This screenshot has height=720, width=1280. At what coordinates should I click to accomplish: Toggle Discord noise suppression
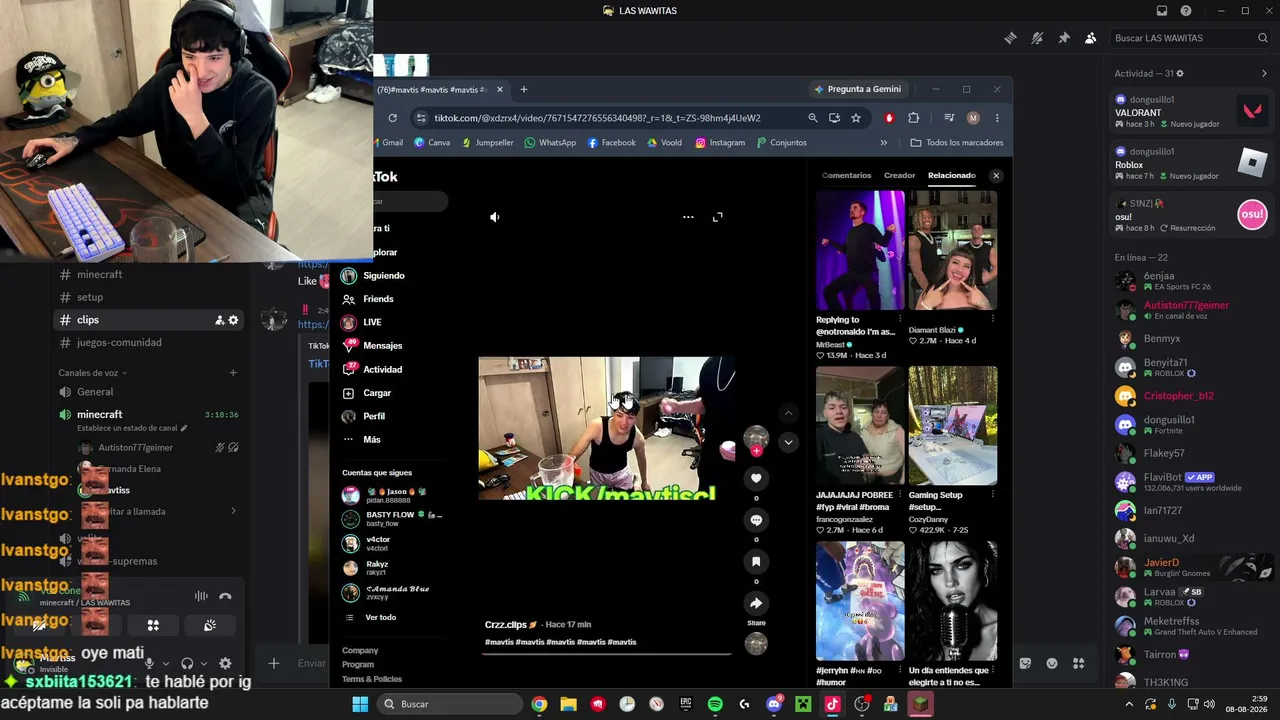point(201,596)
